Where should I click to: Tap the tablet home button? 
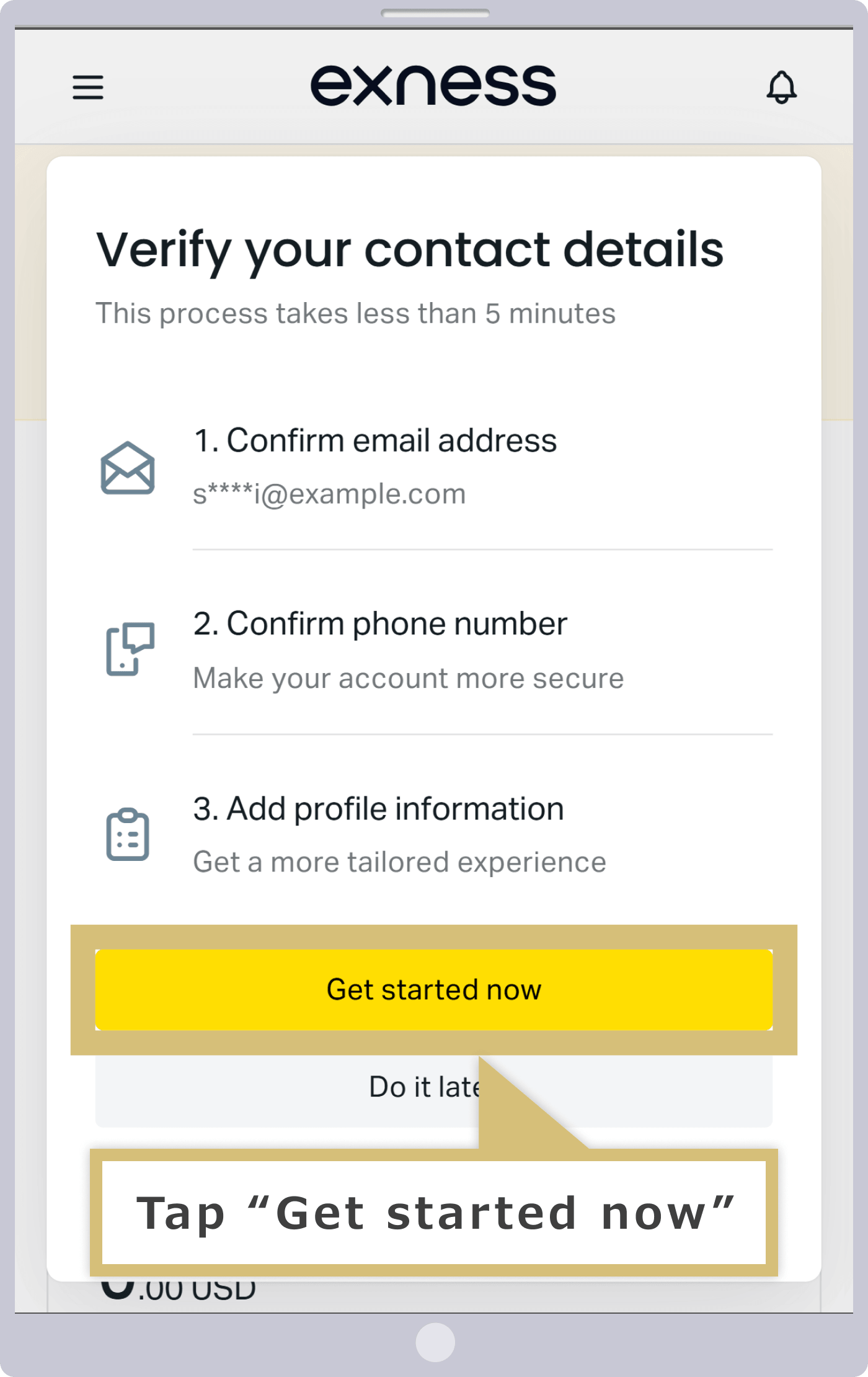435,1342
